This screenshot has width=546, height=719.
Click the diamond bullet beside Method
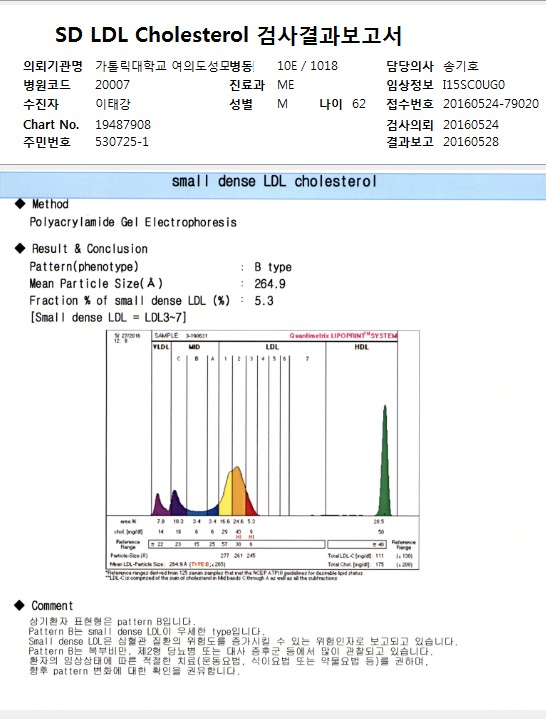pyautogui.click(x=20, y=204)
